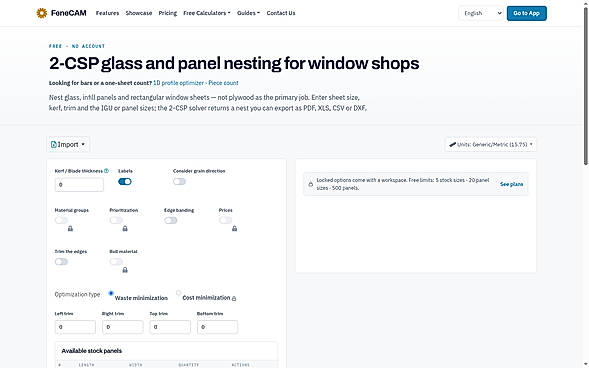
Task: Click the Kerf / Blade thickness help icon
Action: [106, 171]
